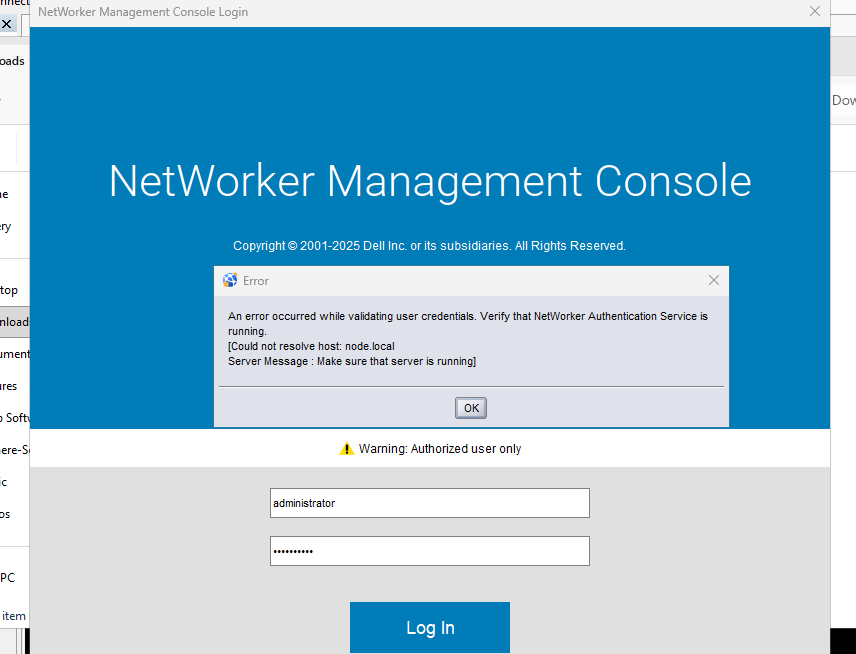
Task: Close the NetWorker Management Console Login window
Action: click(815, 11)
